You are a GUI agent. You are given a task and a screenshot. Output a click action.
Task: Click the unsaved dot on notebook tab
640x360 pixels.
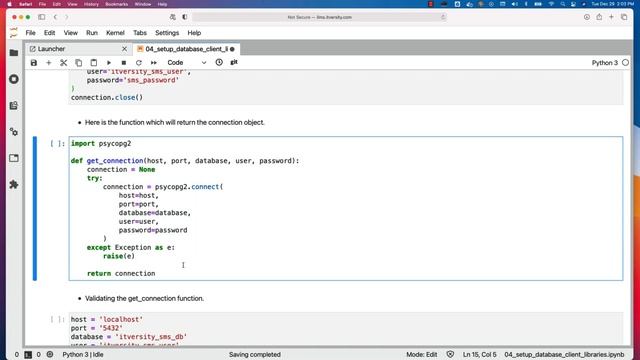(x=232, y=49)
